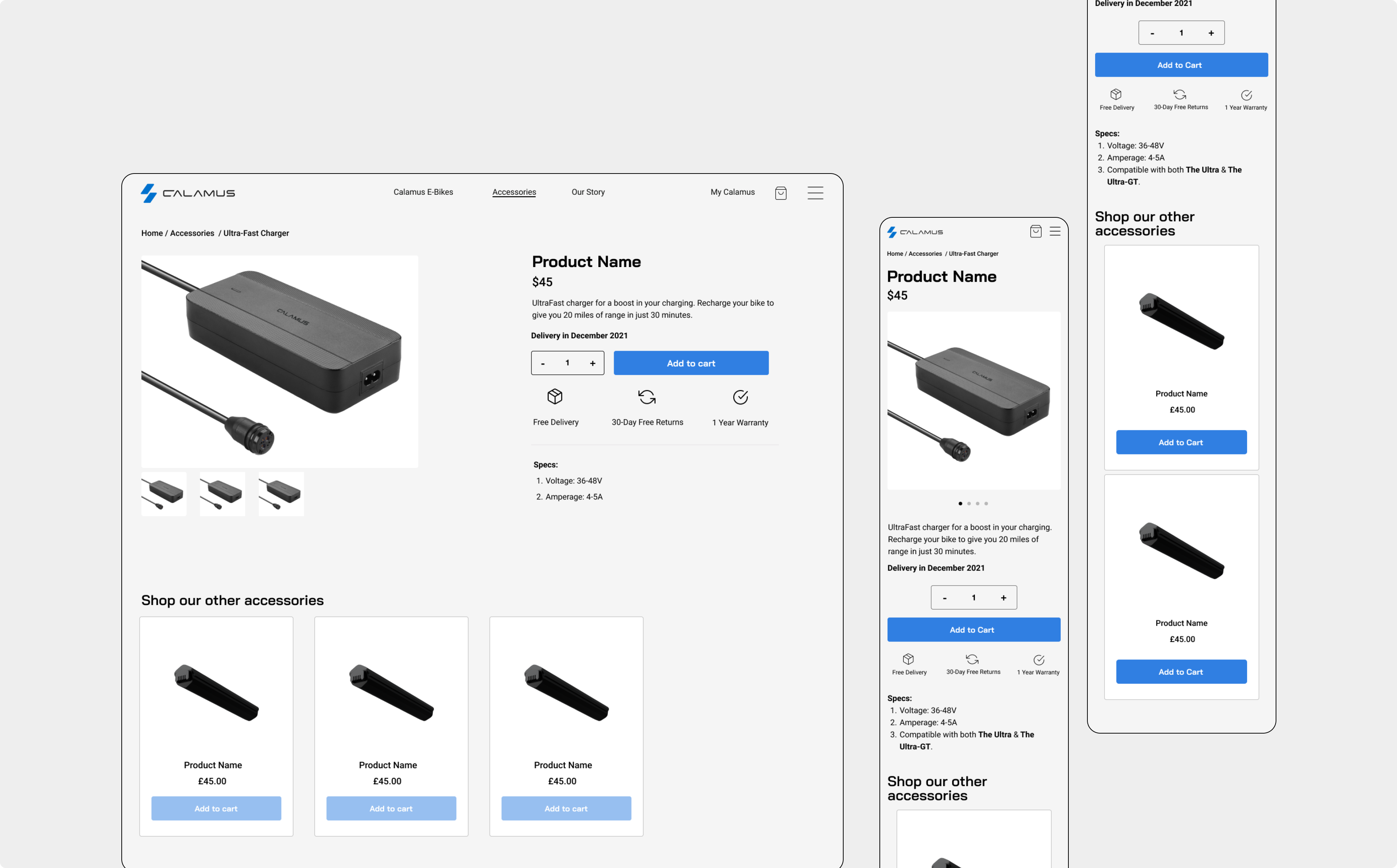Click the desktop Add to cart button
Screen dimensions: 1397x868
[691, 363]
